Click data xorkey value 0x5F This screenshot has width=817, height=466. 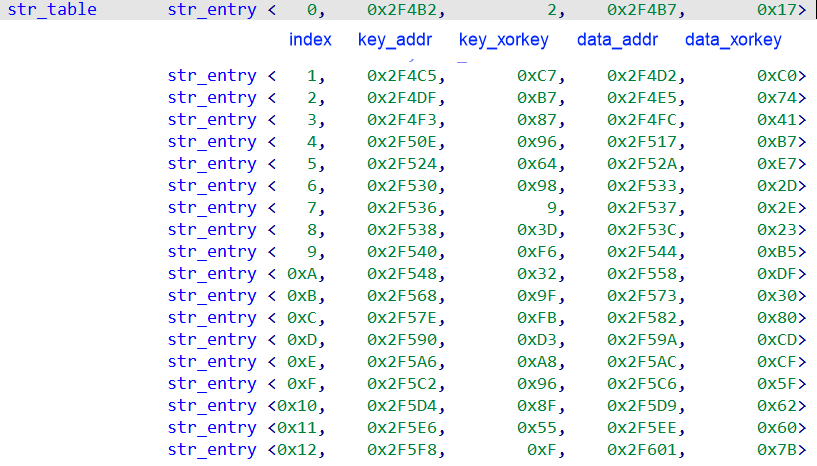click(x=776, y=383)
